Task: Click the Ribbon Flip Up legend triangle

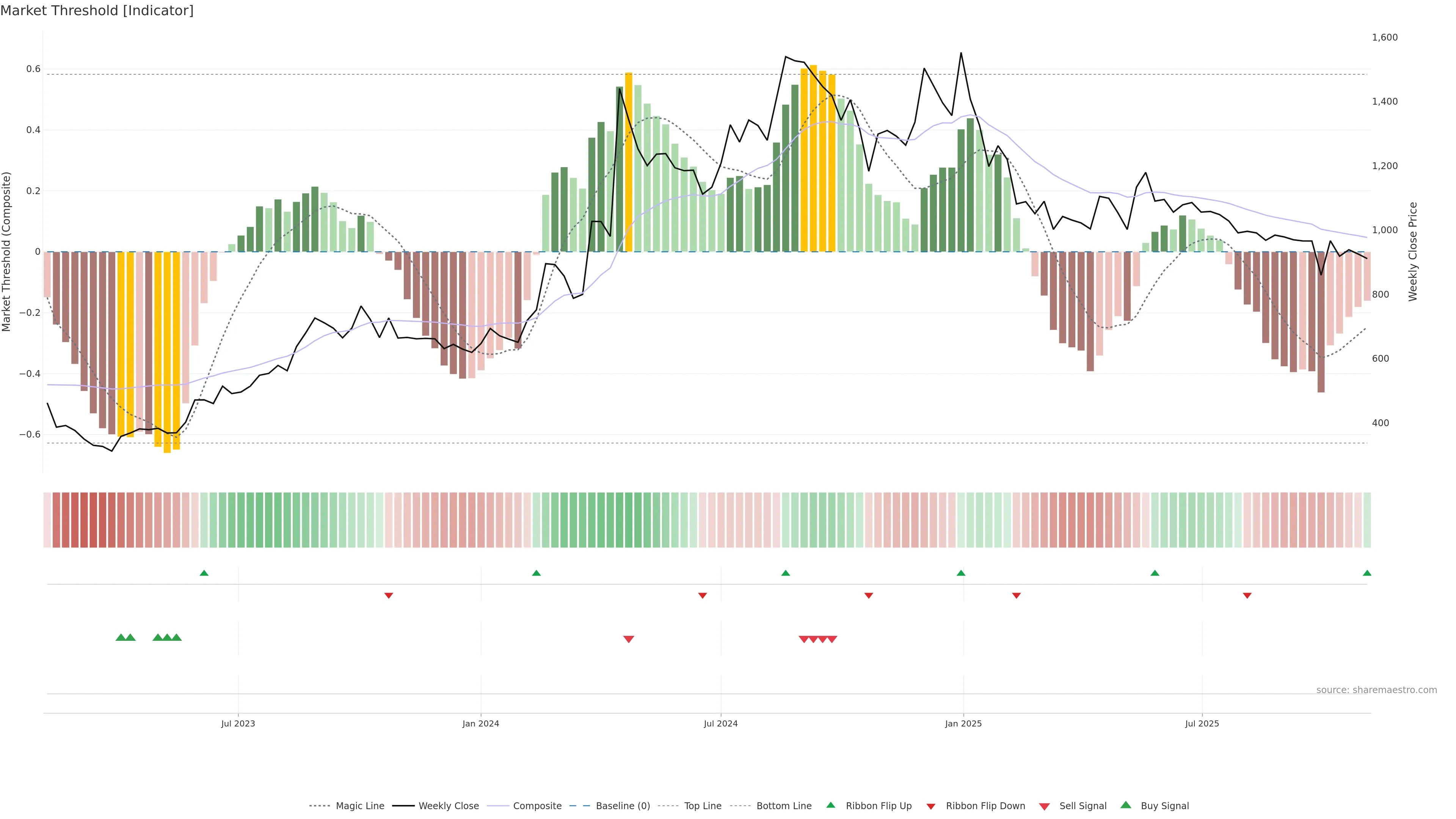Action: pos(830,805)
